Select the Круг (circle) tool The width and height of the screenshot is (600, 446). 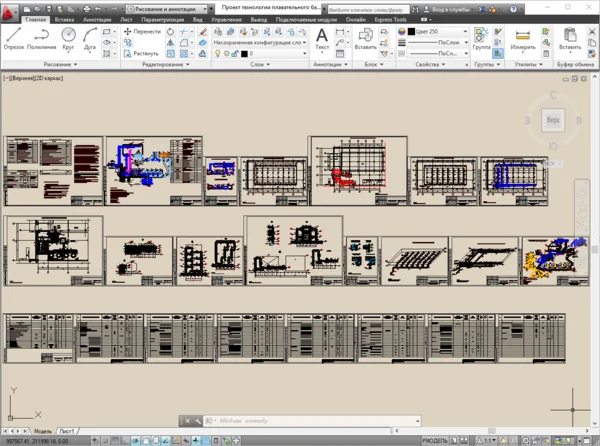[x=68, y=38]
